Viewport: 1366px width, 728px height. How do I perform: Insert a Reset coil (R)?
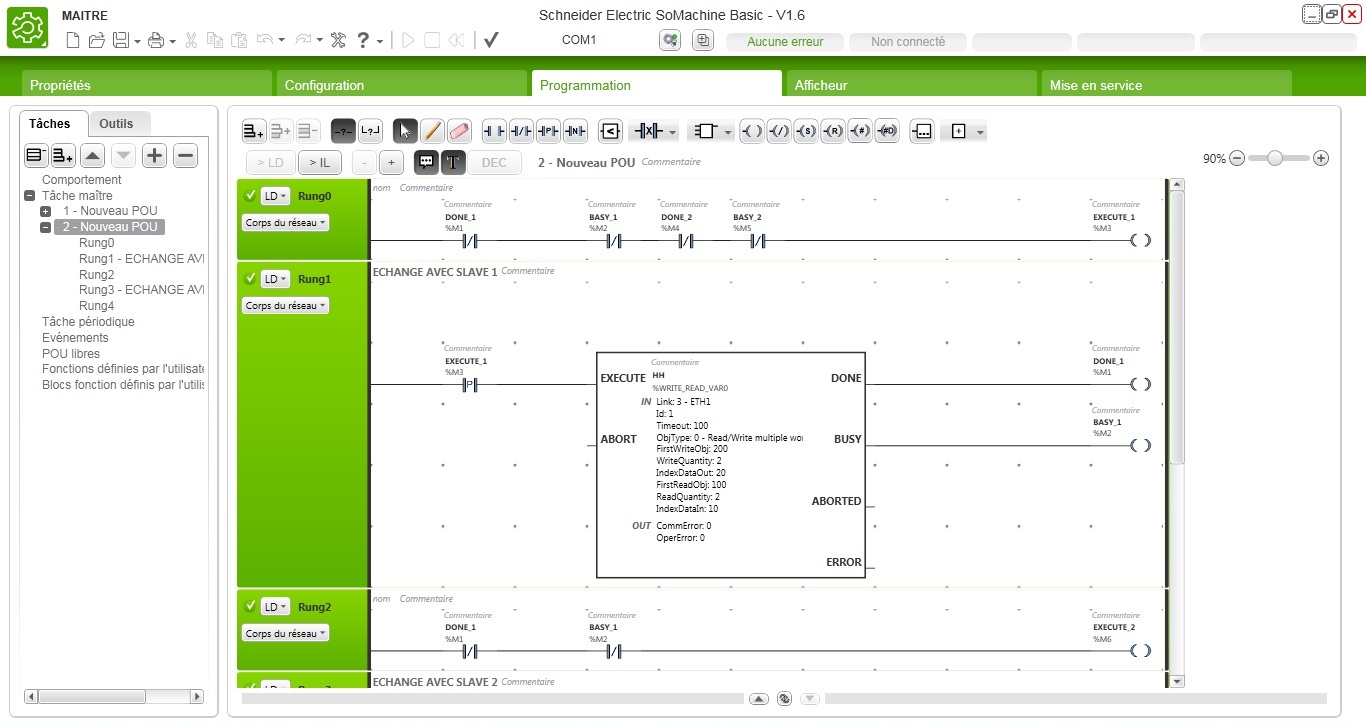tap(832, 131)
